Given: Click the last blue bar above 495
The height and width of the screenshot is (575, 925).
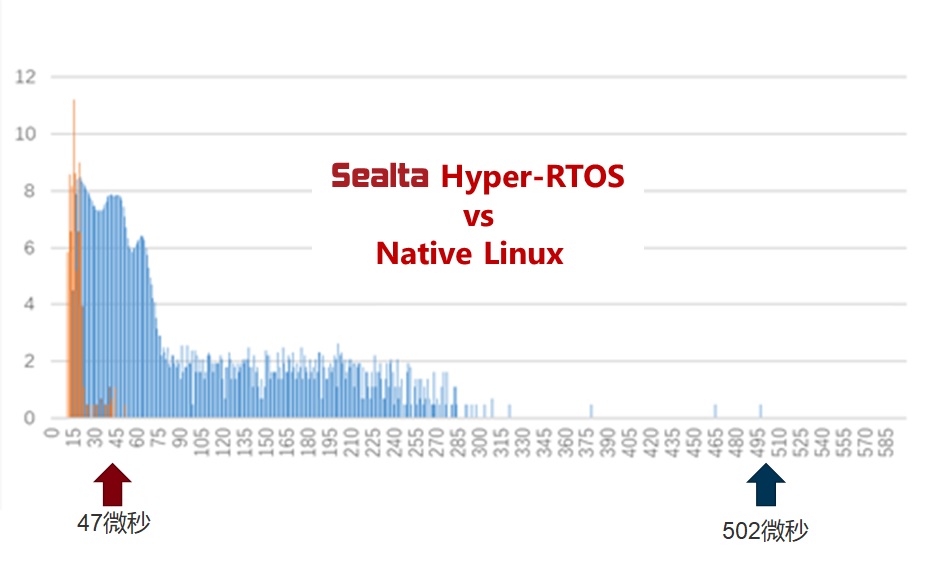Looking at the screenshot, I should [x=760, y=411].
